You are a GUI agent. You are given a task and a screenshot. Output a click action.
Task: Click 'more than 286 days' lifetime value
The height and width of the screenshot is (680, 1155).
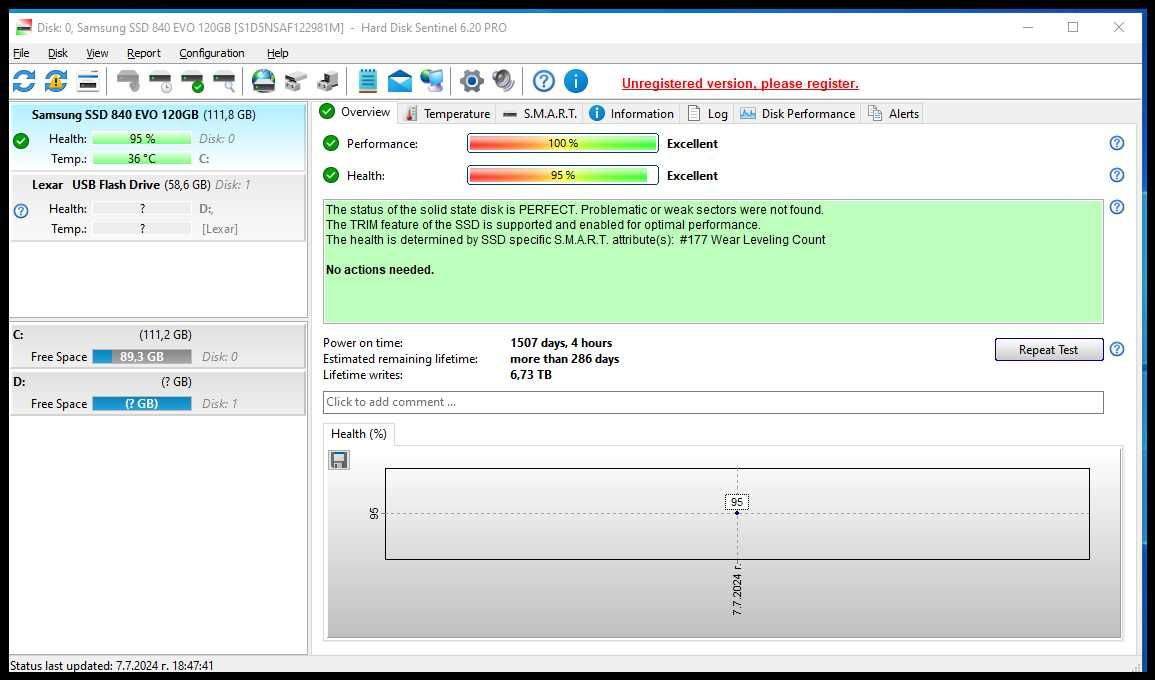pos(564,359)
